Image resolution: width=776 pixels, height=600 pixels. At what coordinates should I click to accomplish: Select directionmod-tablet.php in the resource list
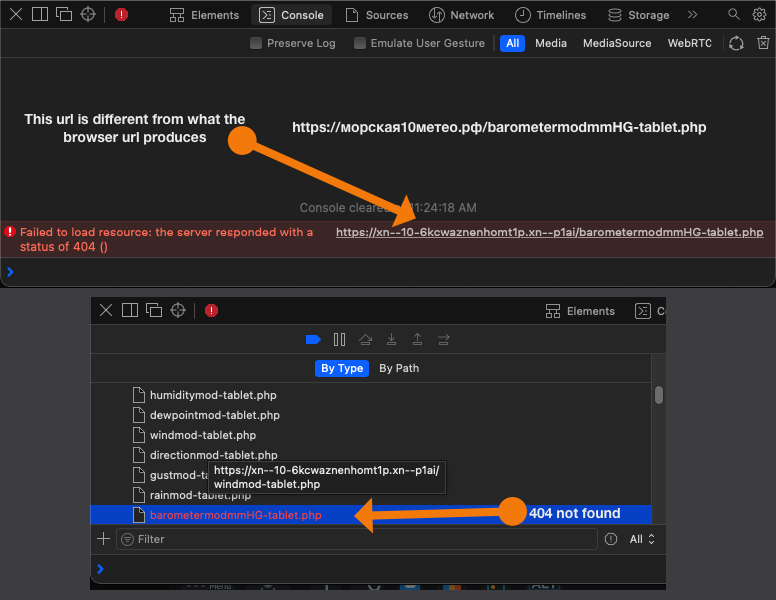coord(371,455)
